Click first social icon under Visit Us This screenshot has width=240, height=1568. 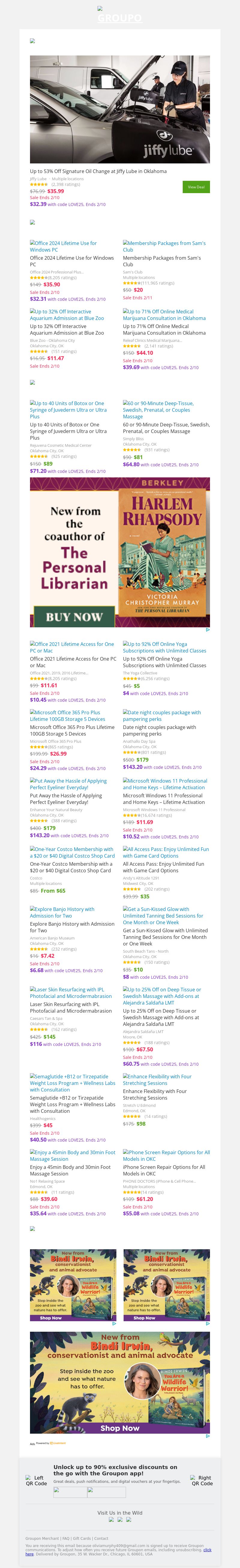[111, 1519]
